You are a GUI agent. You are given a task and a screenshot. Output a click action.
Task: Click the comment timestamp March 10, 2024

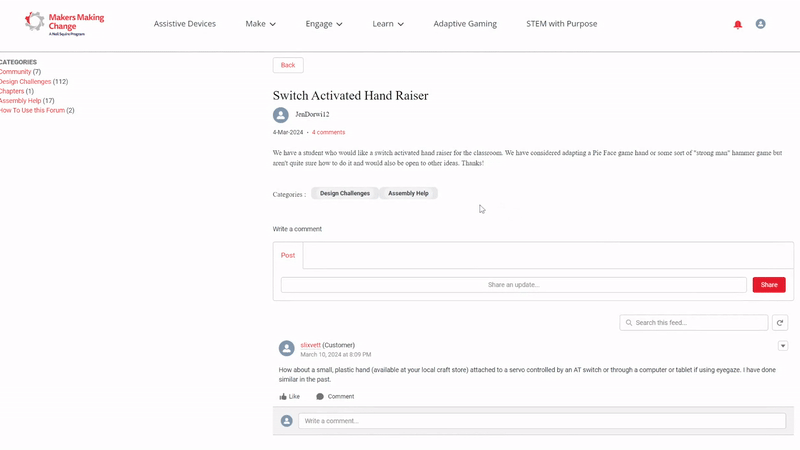click(336, 355)
